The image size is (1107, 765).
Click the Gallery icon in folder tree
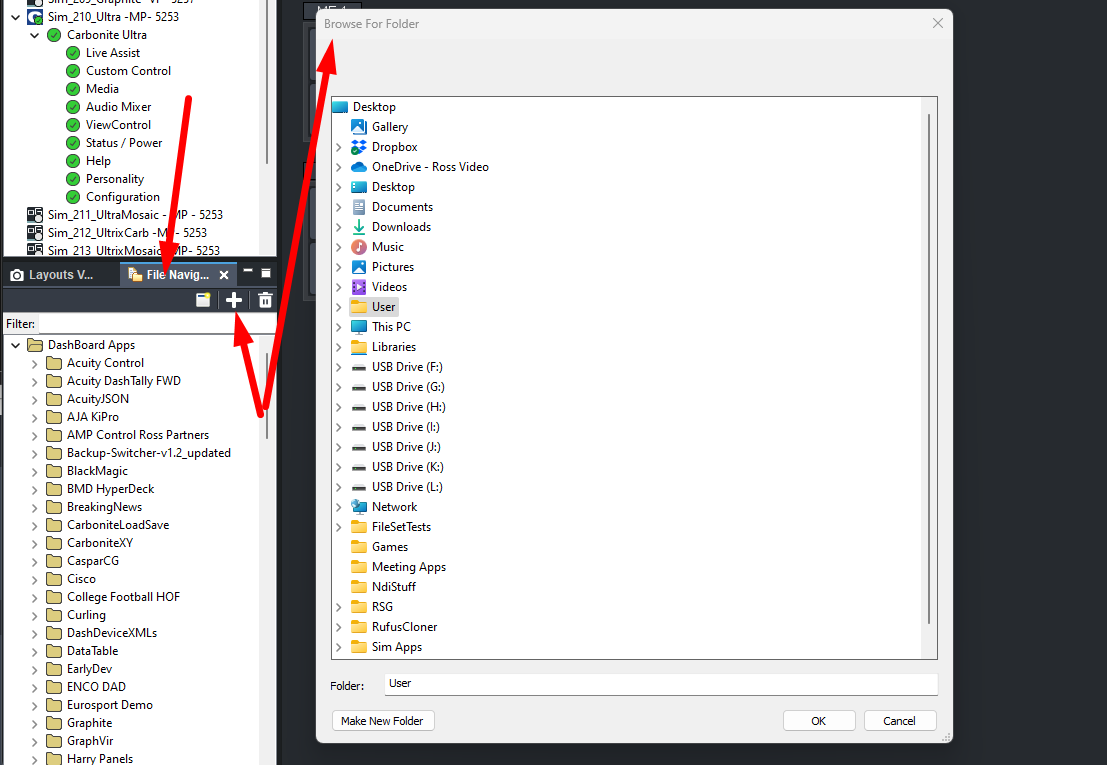pos(359,127)
